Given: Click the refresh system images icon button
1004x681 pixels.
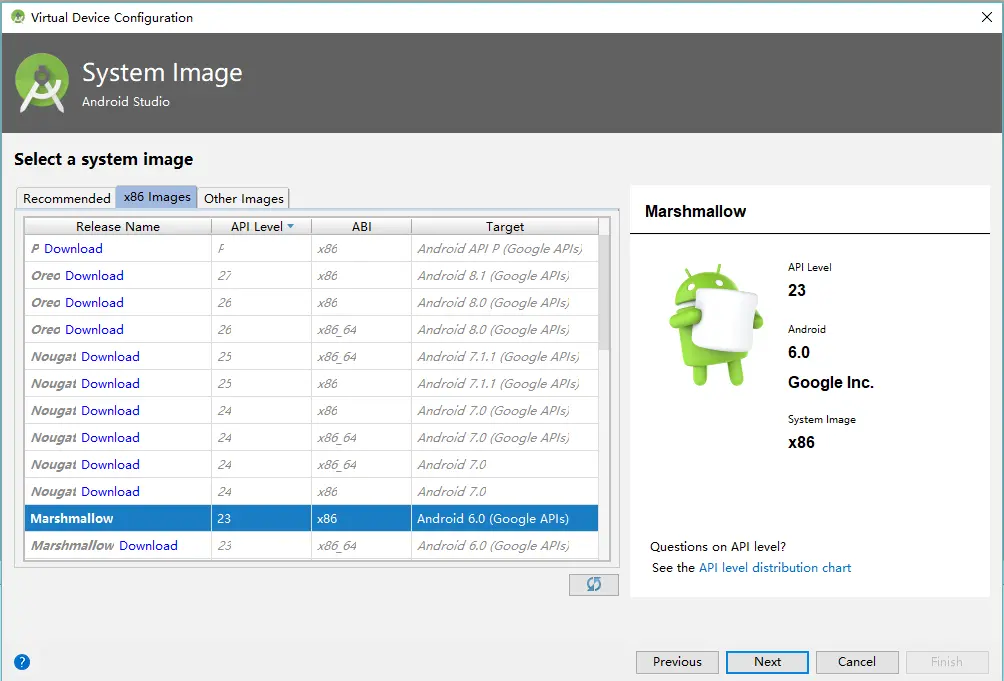Looking at the screenshot, I should click(x=594, y=584).
